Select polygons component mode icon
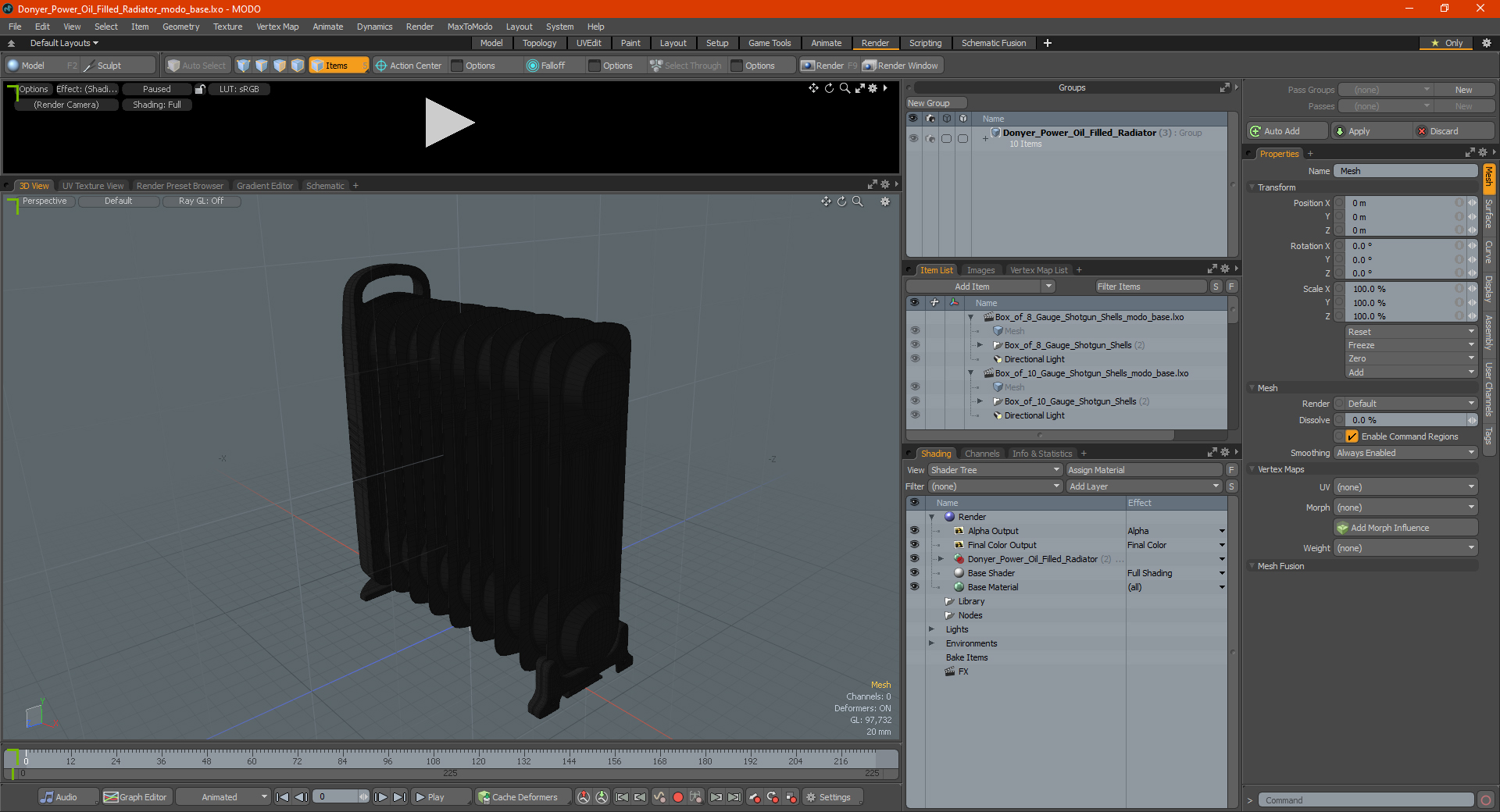Viewport: 1500px width, 812px height. click(x=280, y=66)
